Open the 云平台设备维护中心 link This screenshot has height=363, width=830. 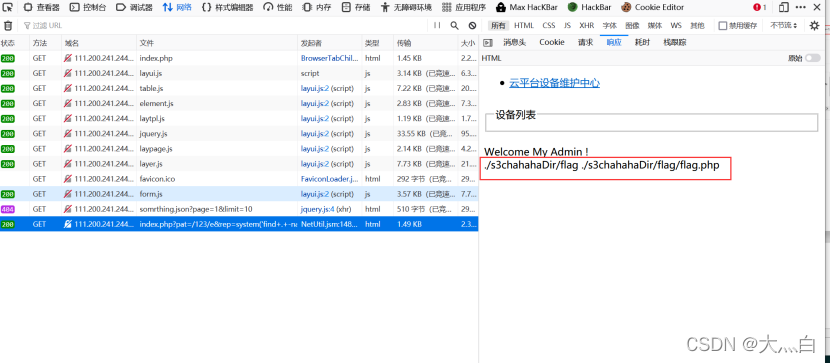tap(554, 83)
